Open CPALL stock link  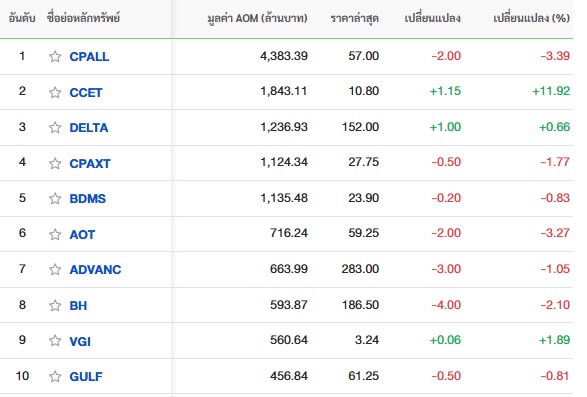click(x=89, y=57)
